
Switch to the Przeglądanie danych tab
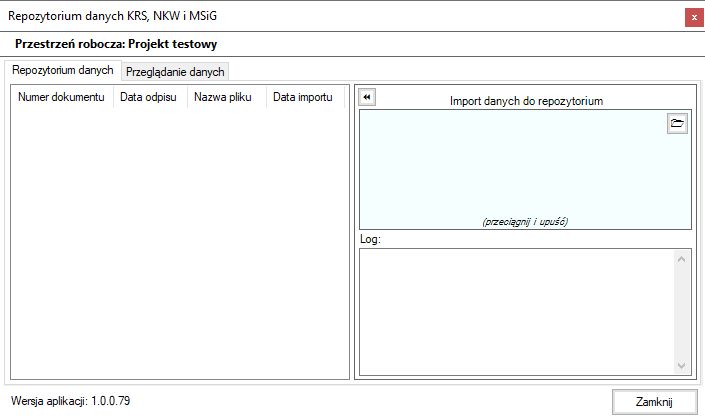[x=176, y=72]
